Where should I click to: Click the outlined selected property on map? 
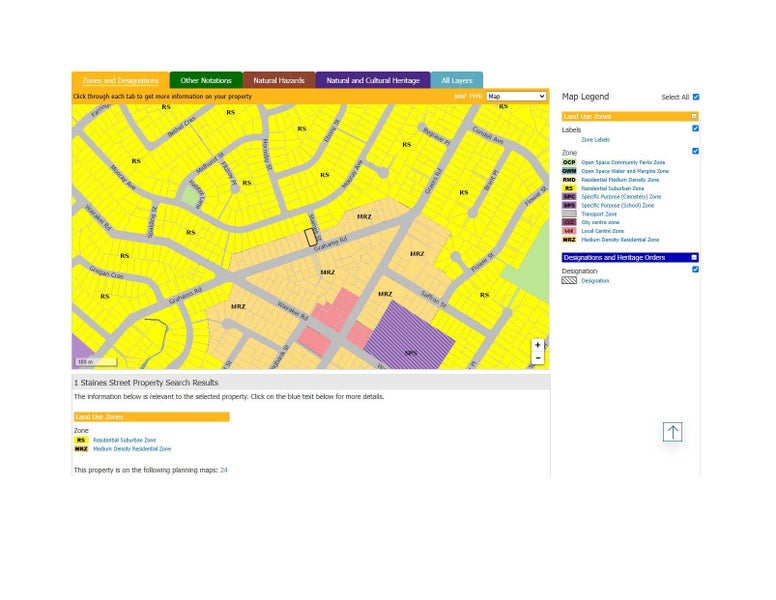click(310, 237)
